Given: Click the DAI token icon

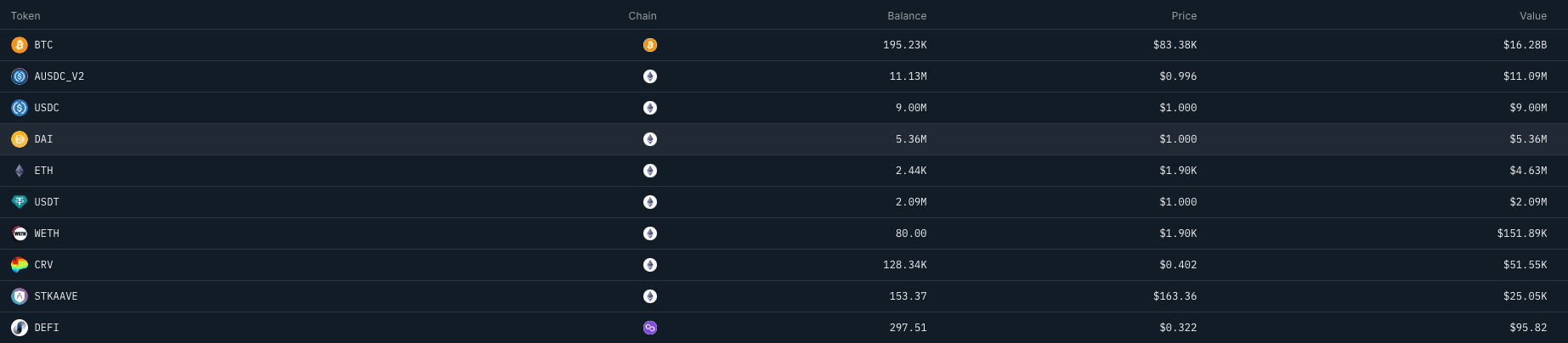Looking at the screenshot, I should coord(20,139).
